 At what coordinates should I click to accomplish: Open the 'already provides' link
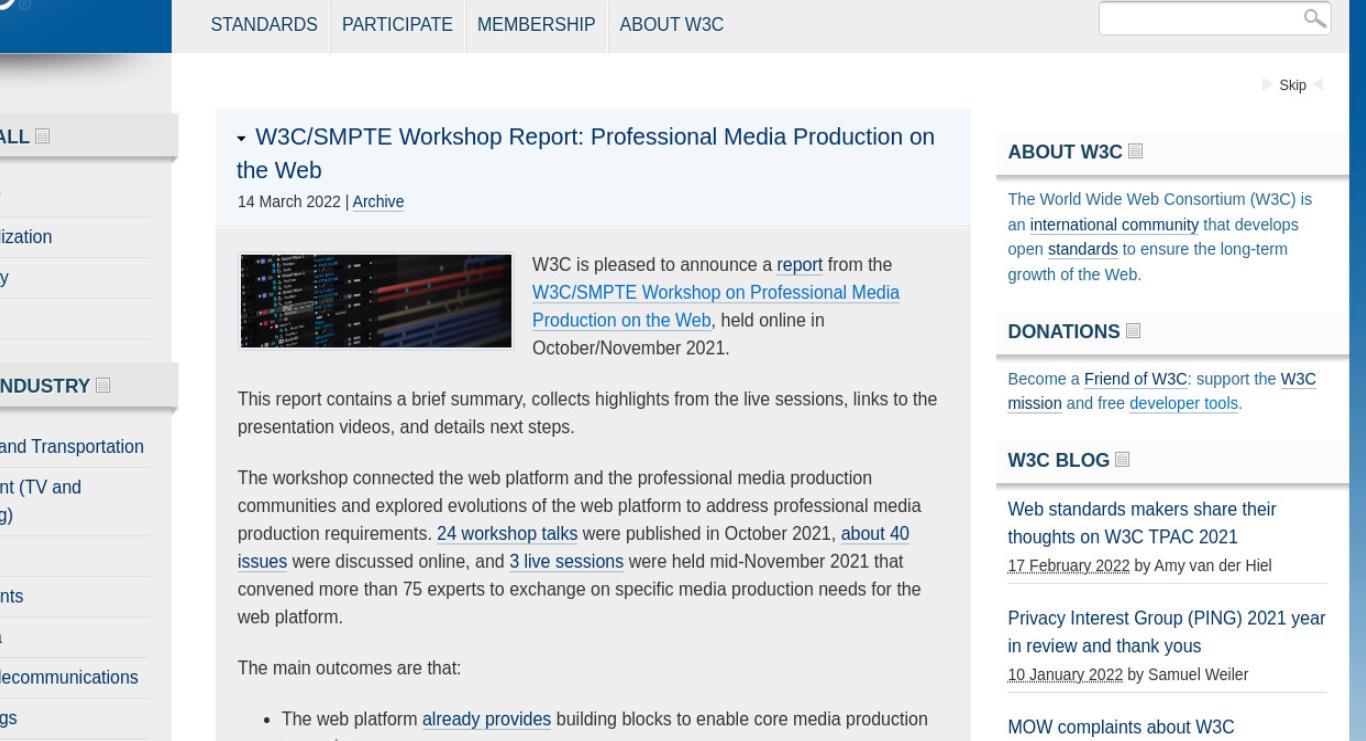486,718
